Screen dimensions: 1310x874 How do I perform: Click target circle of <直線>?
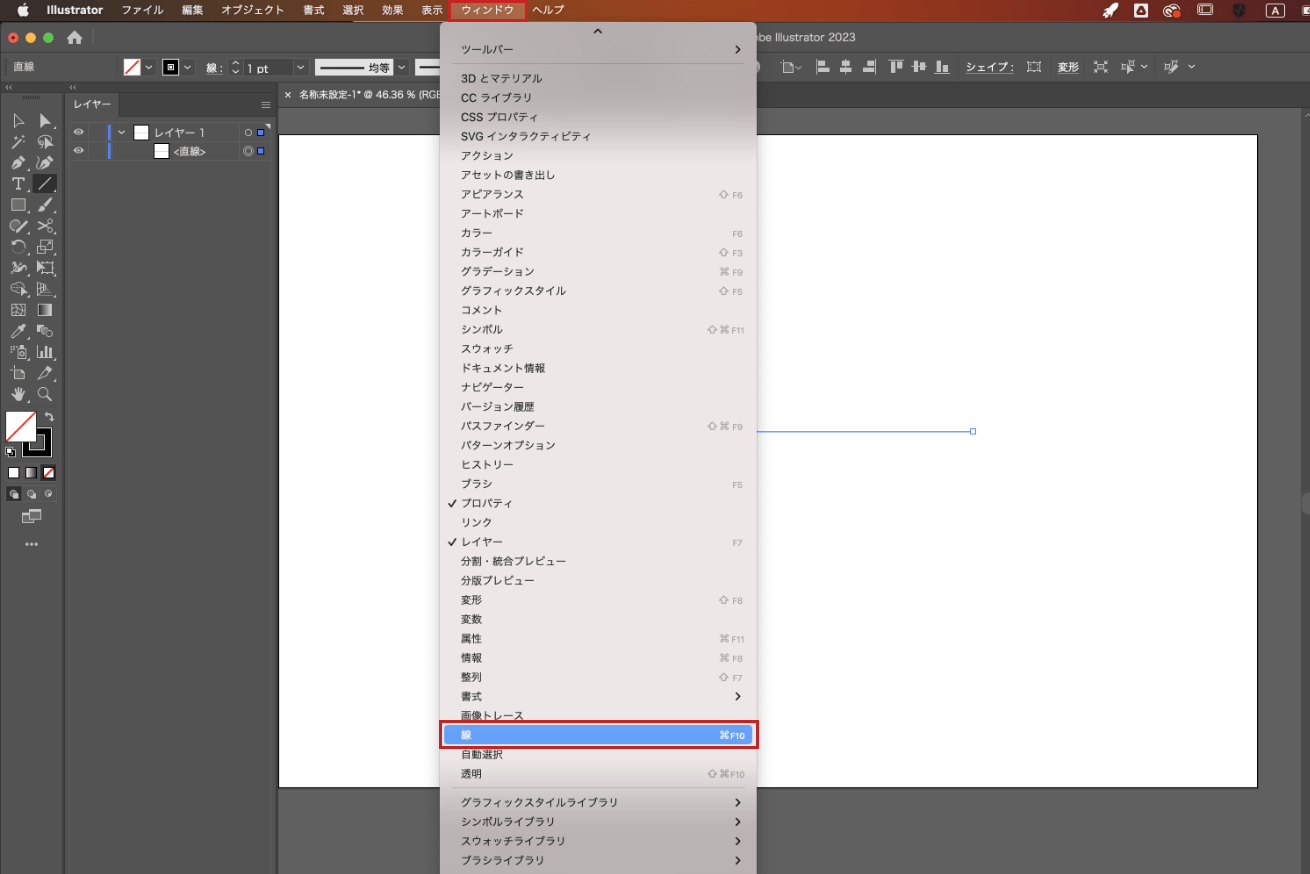click(248, 151)
